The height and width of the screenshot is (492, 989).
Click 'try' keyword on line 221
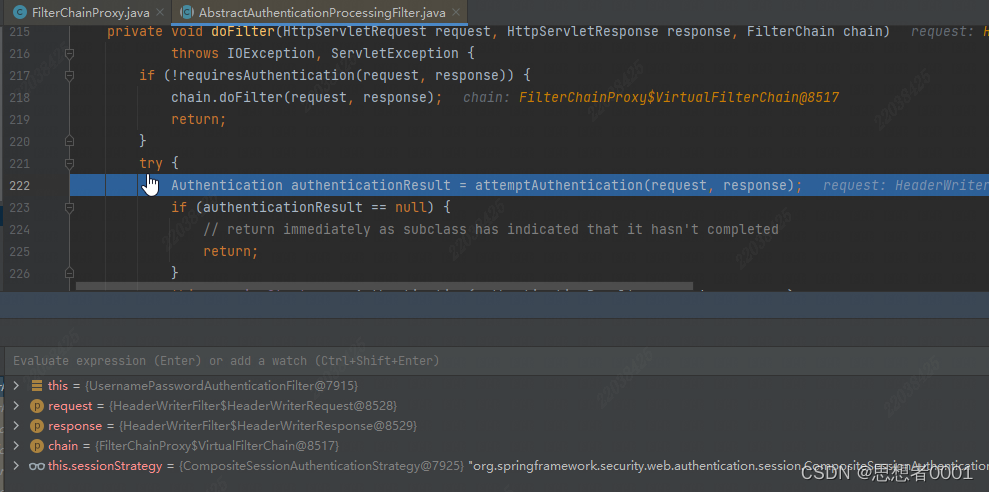pyautogui.click(x=151, y=163)
